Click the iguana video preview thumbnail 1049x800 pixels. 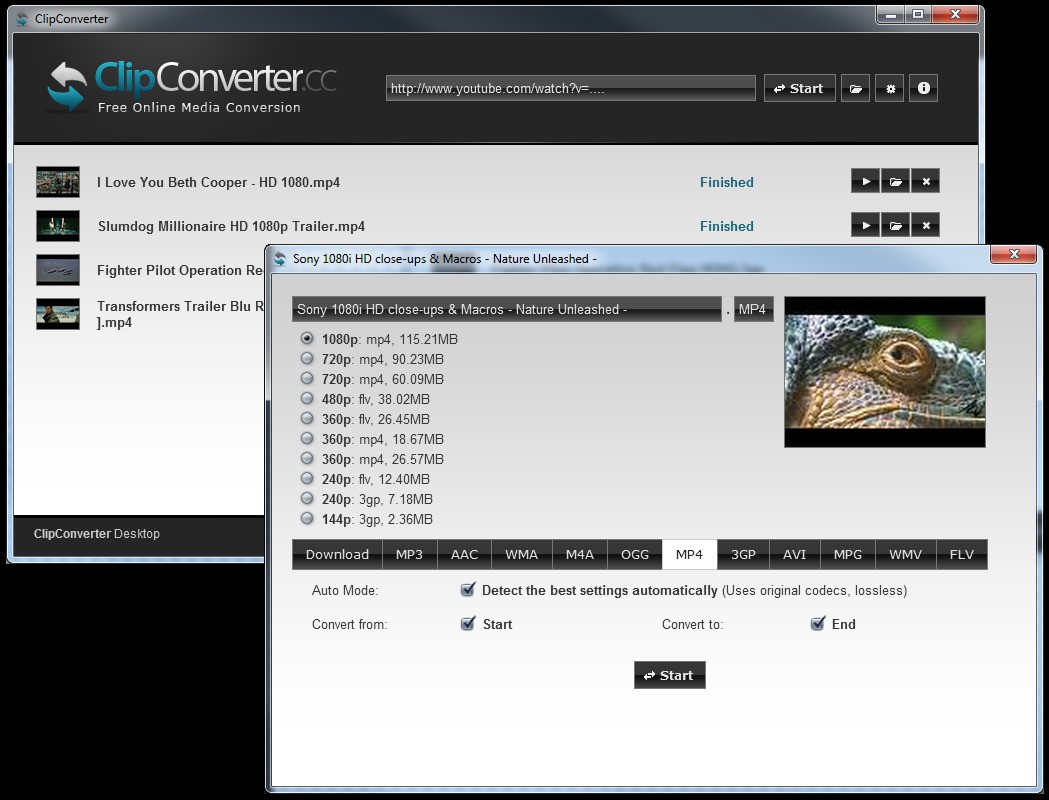click(x=884, y=371)
